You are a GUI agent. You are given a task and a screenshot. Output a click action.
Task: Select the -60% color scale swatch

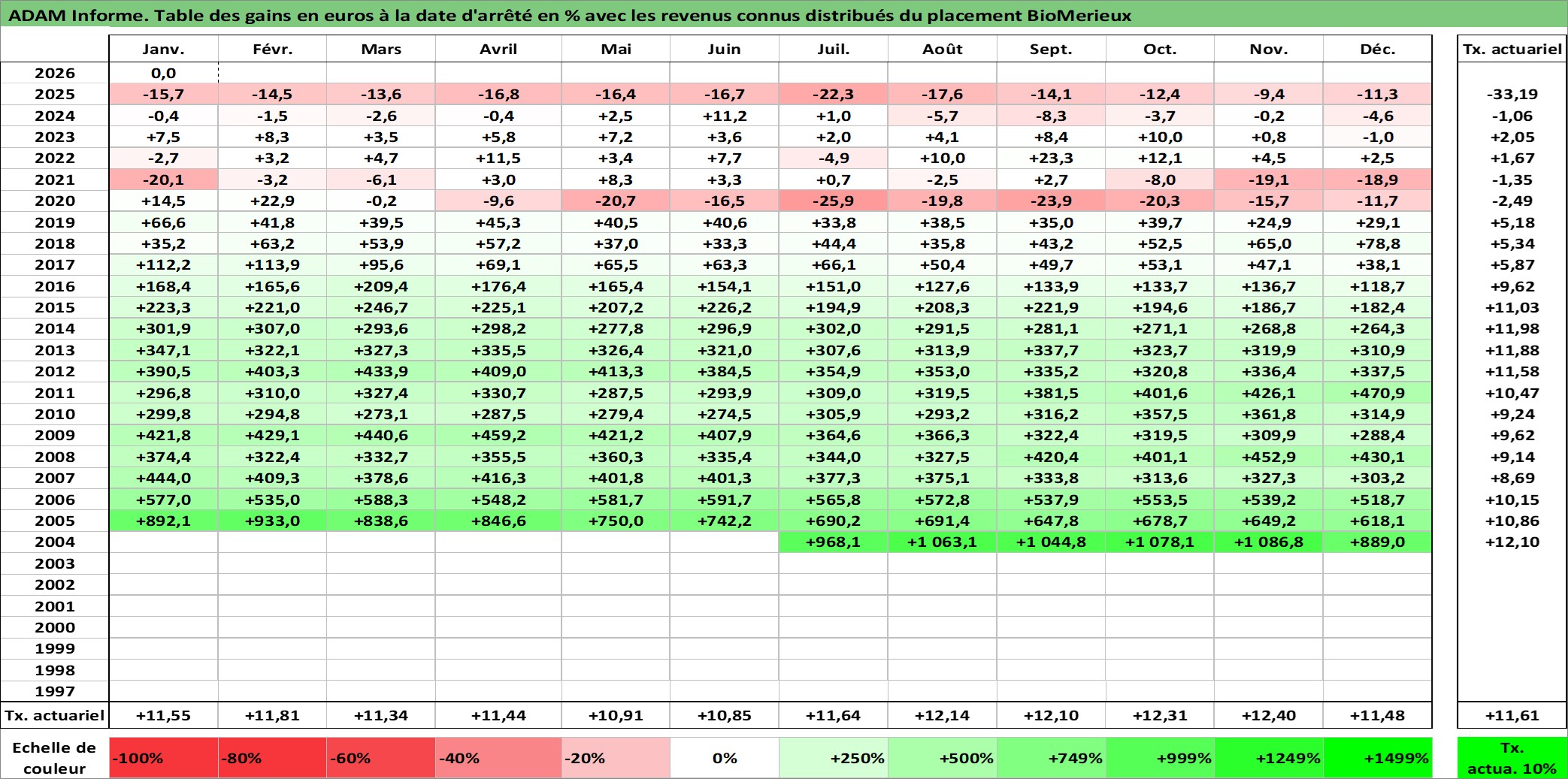point(381,757)
